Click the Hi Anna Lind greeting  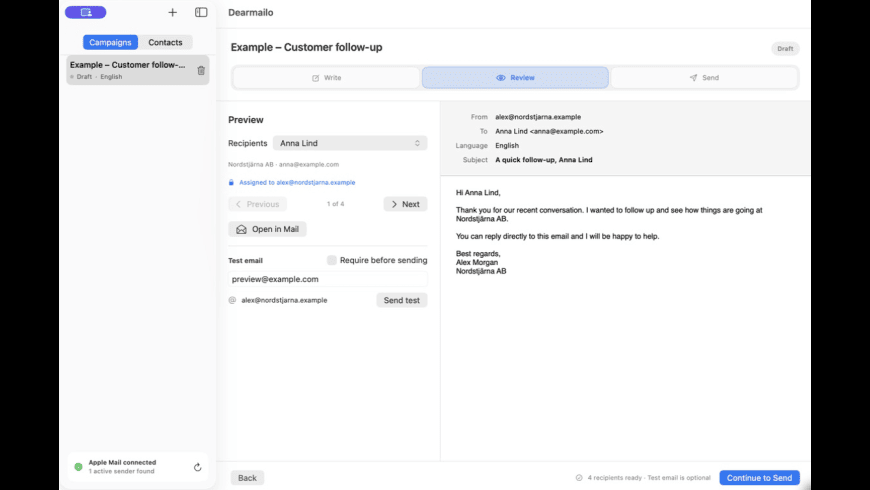478,193
